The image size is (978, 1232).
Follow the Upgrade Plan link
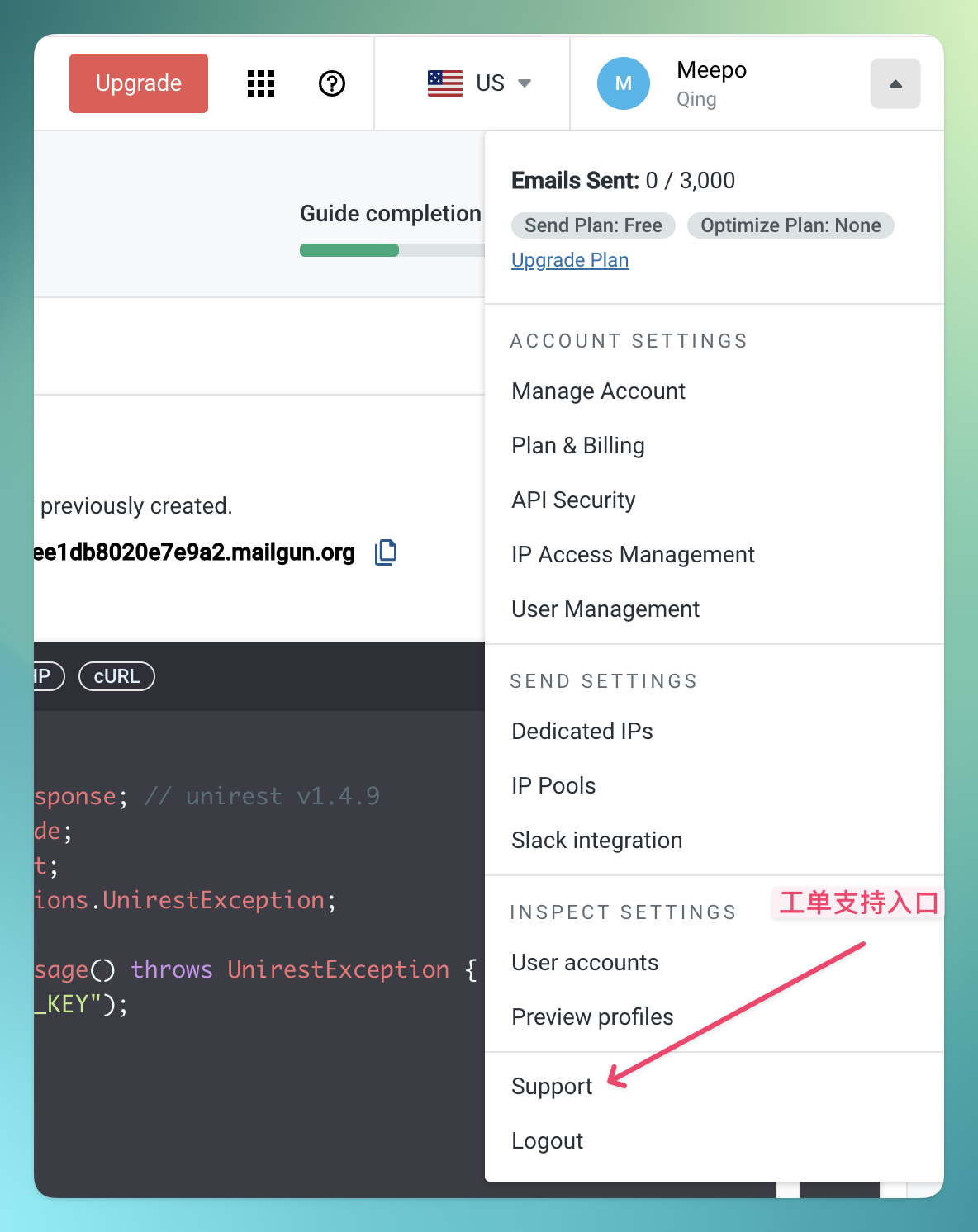click(570, 260)
